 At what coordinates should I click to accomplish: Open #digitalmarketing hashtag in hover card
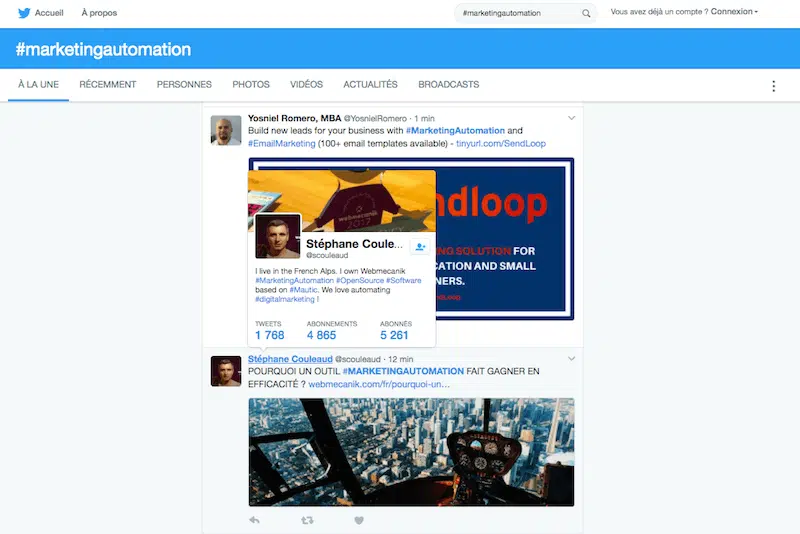tap(285, 299)
